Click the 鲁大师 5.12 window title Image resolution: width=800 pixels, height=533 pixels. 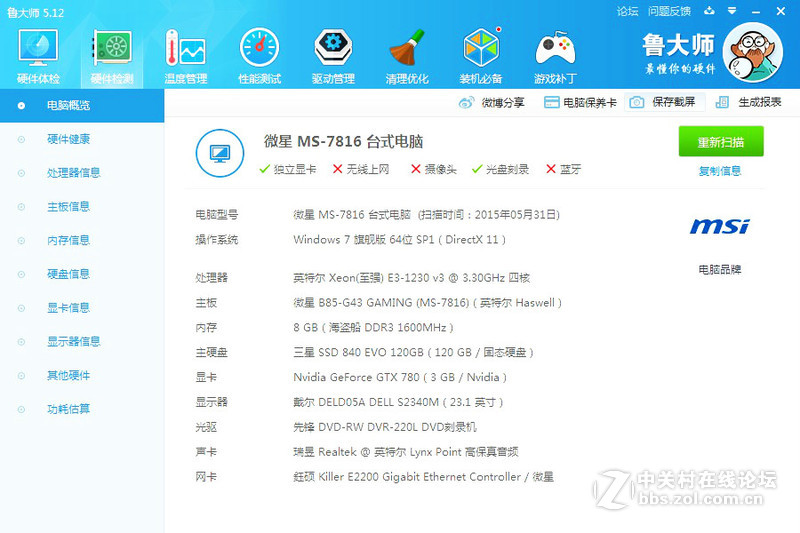[36, 12]
